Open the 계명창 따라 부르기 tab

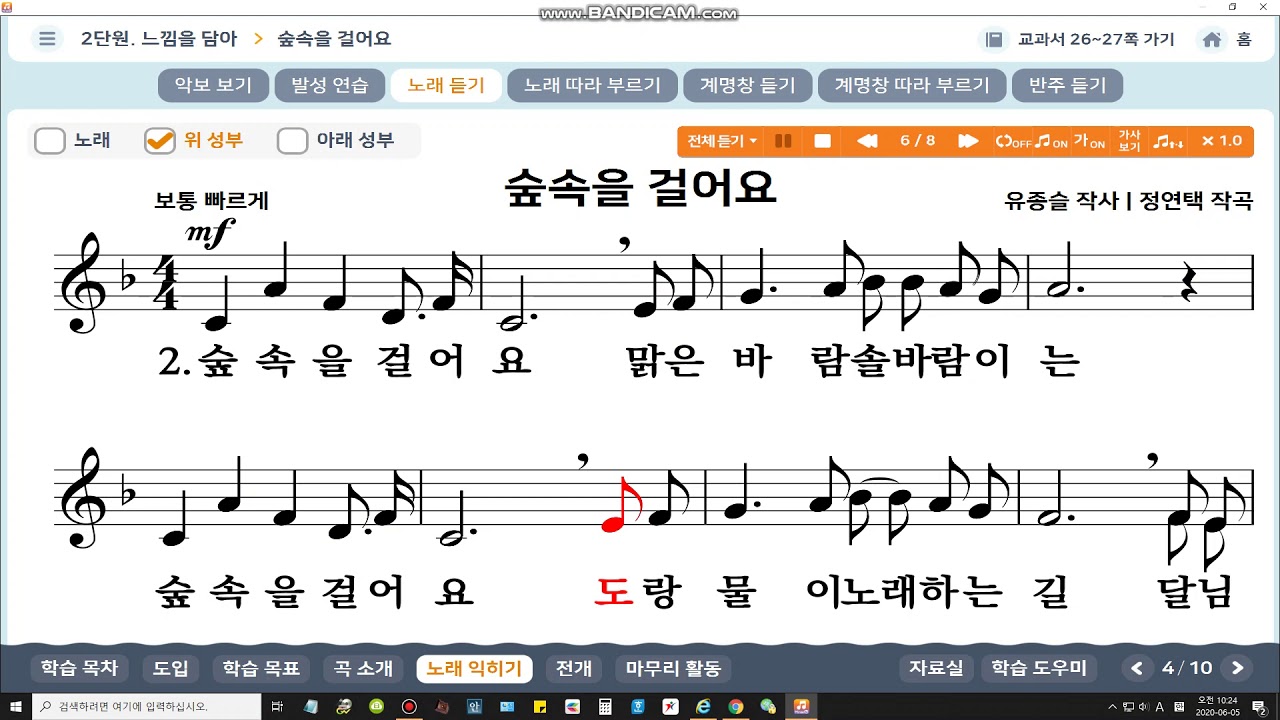coord(912,85)
